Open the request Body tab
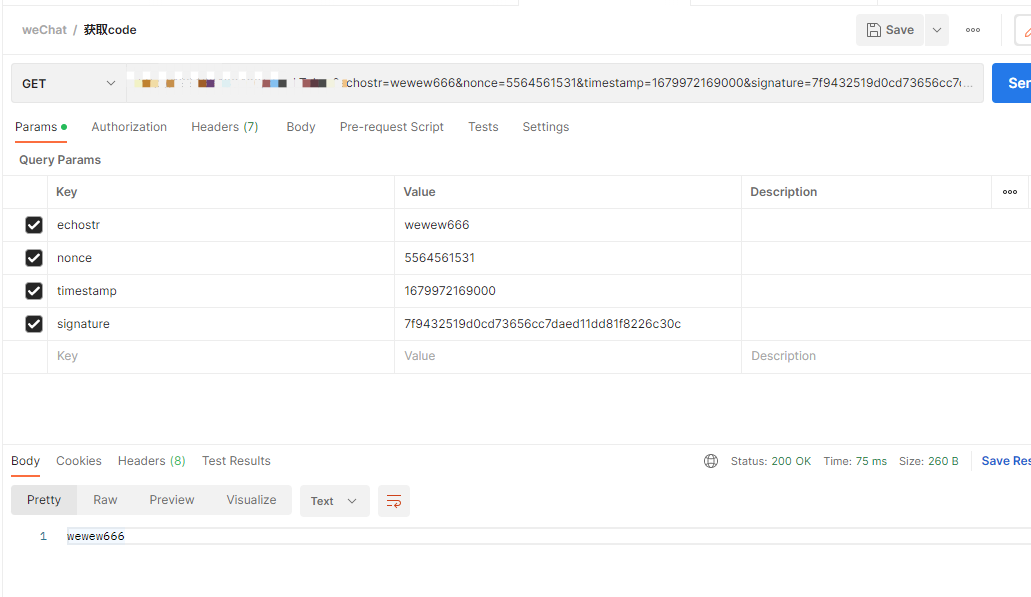The height and width of the screenshot is (597, 1031). coord(300,127)
